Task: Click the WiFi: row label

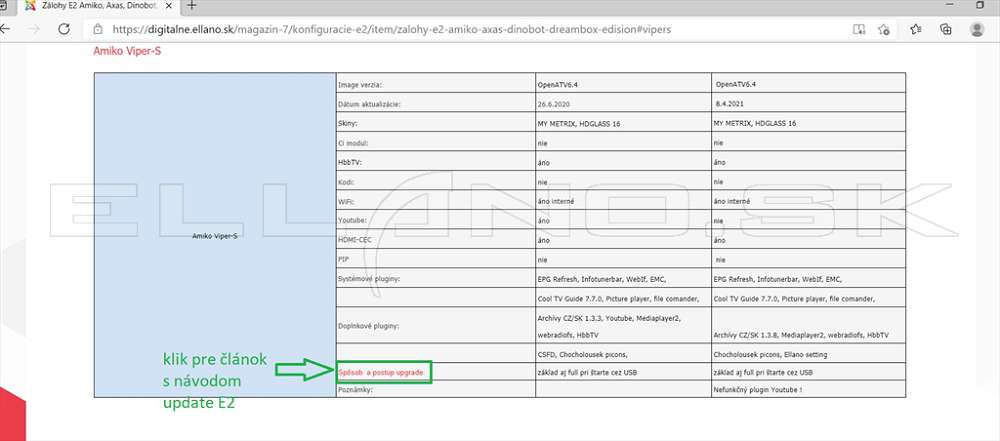Action: [346, 201]
